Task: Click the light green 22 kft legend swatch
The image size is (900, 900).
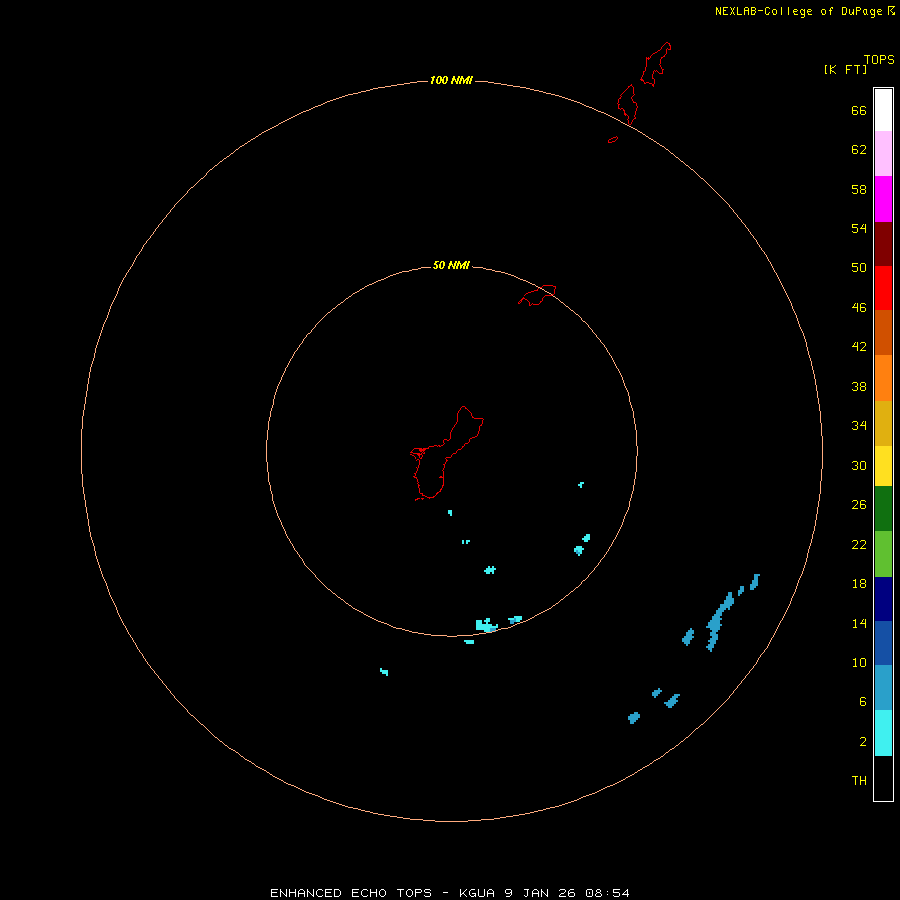Action: (x=883, y=554)
